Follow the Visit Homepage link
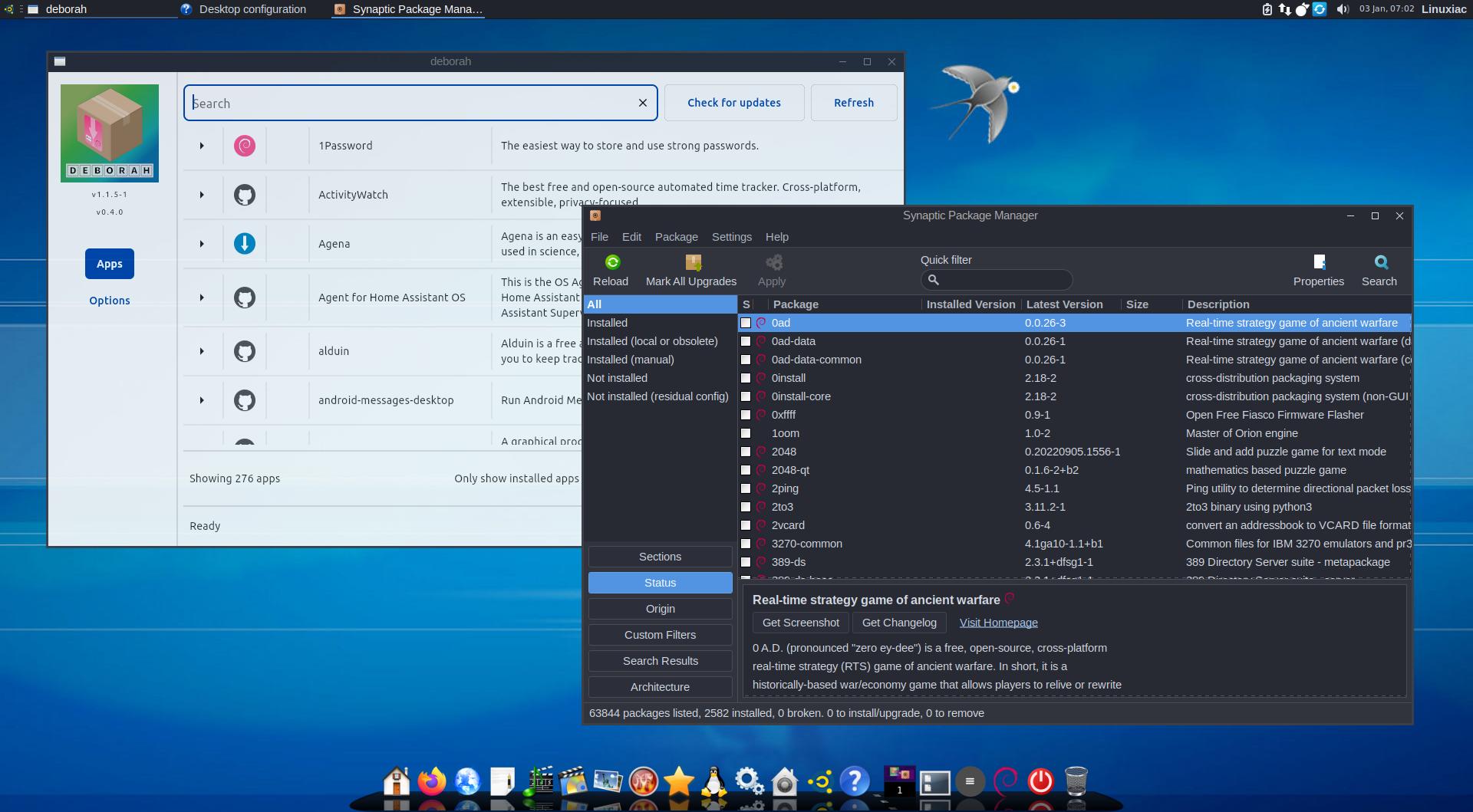Image resolution: width=1473 pixels, height=812 pixels. (998, 623)
